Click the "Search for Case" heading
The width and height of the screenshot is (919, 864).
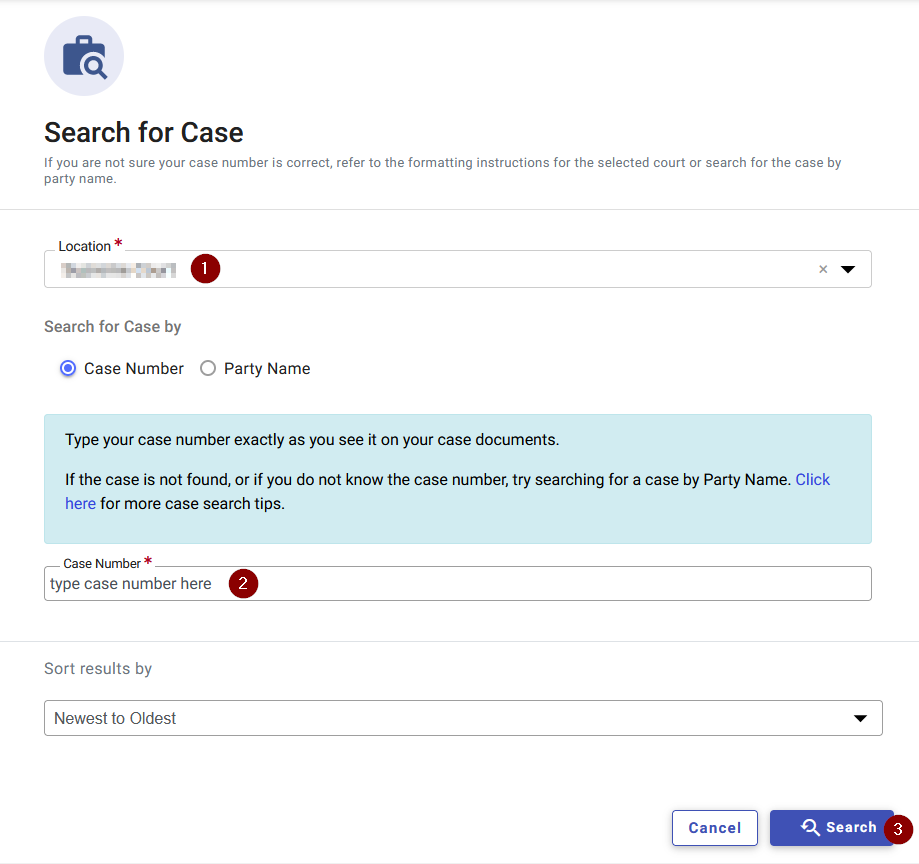(x=144, y=132)
